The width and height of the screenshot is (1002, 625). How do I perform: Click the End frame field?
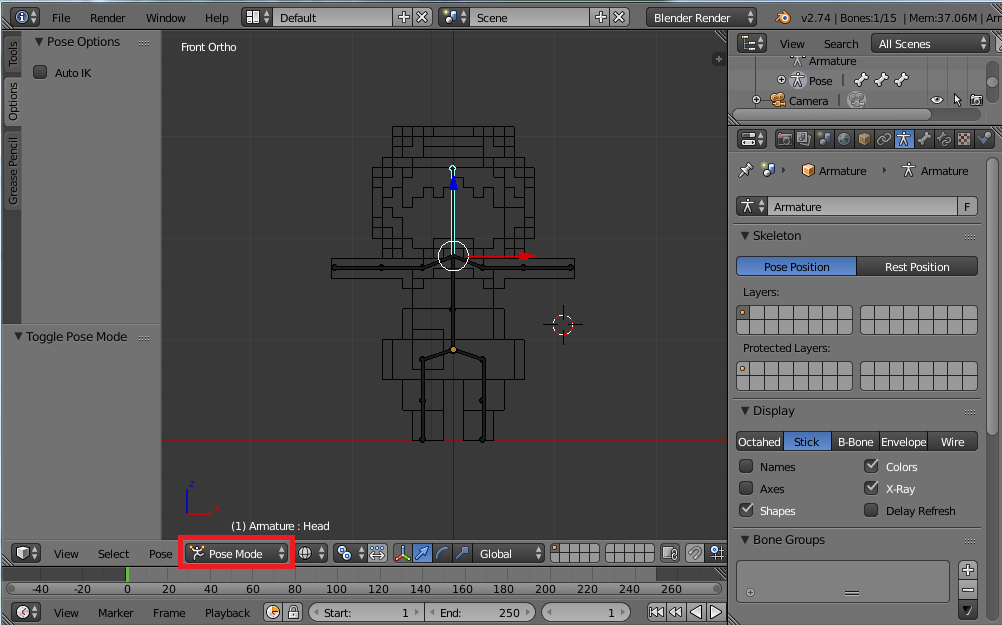pos(479,612)
